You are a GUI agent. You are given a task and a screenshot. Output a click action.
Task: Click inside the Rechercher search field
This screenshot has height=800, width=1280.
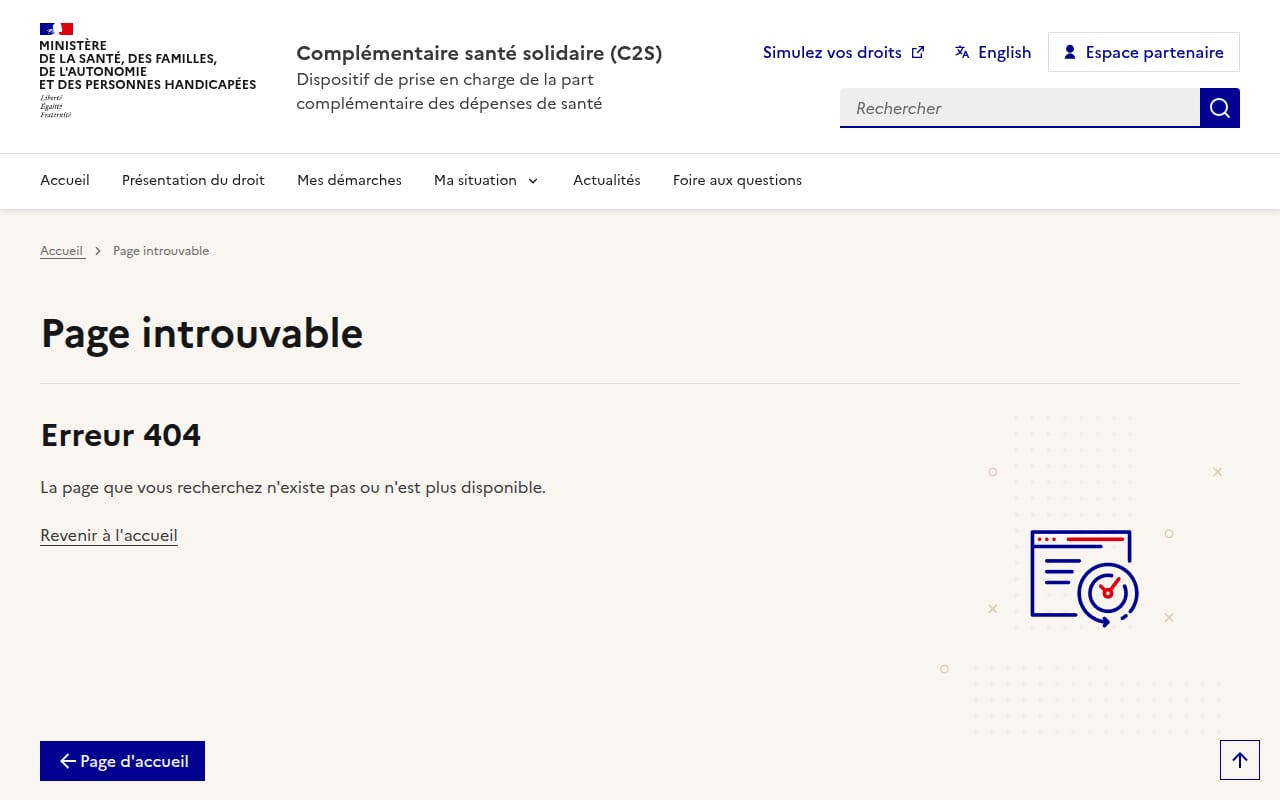click(1020, 108)
